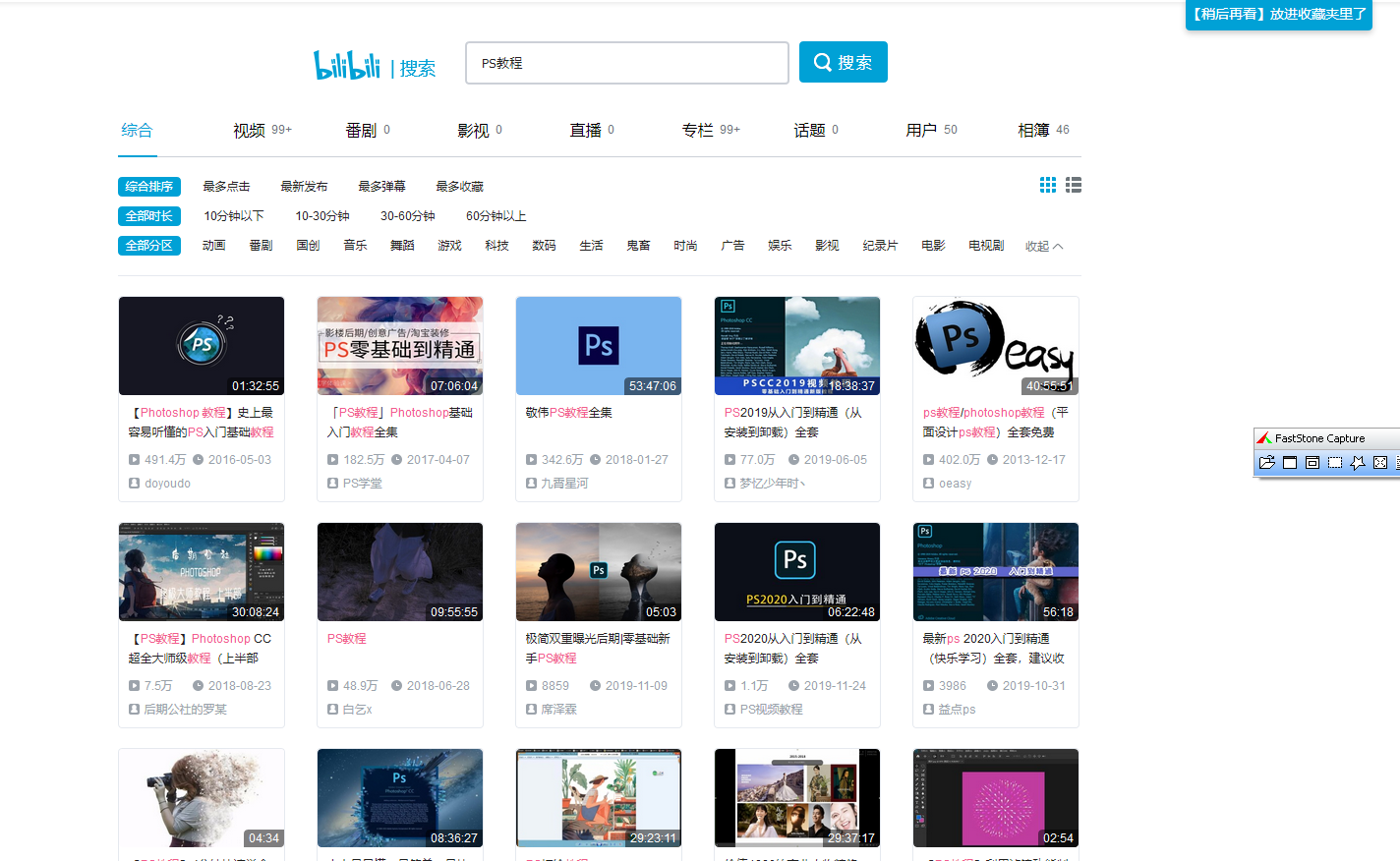
Task: Click FastStone Capture Full Screen icon
Action: point(1380,463)
